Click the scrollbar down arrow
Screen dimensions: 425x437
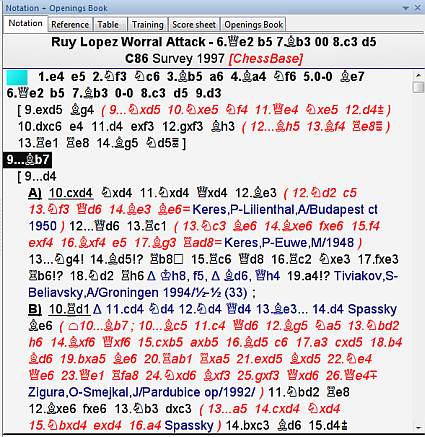(418, 427)
